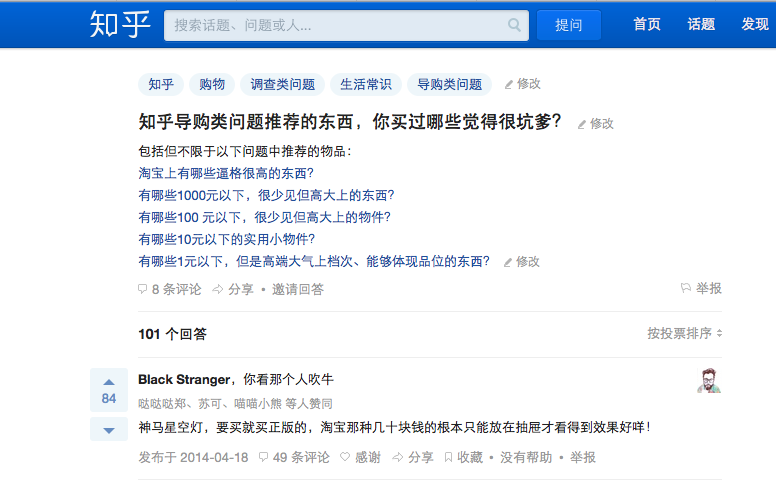The height and width of the screenshot is (486, 776).
Task: Open link 有哪些100 元以下，很少见但高大上的物件？
Action: (x=265, y=217)
